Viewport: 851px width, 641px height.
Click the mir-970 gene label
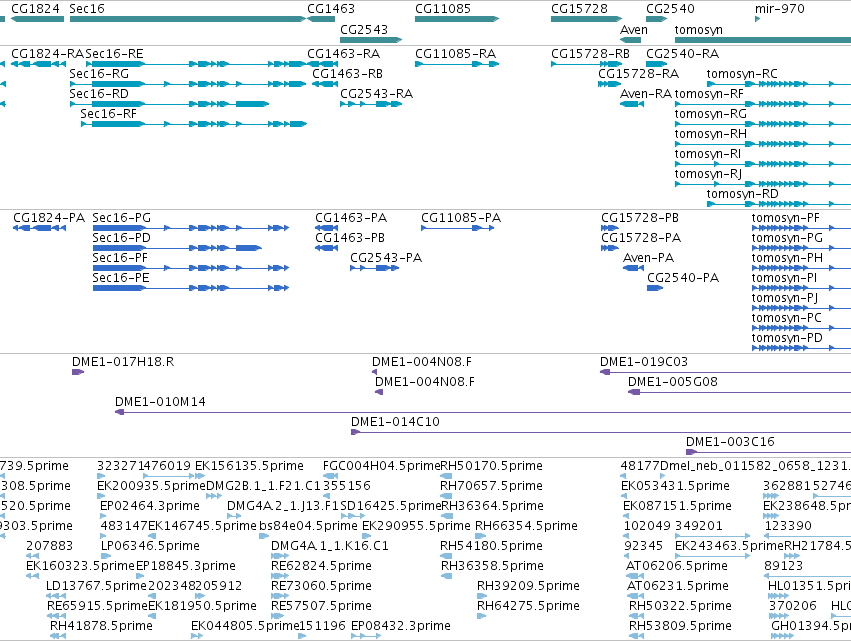[x=779, y=9]
